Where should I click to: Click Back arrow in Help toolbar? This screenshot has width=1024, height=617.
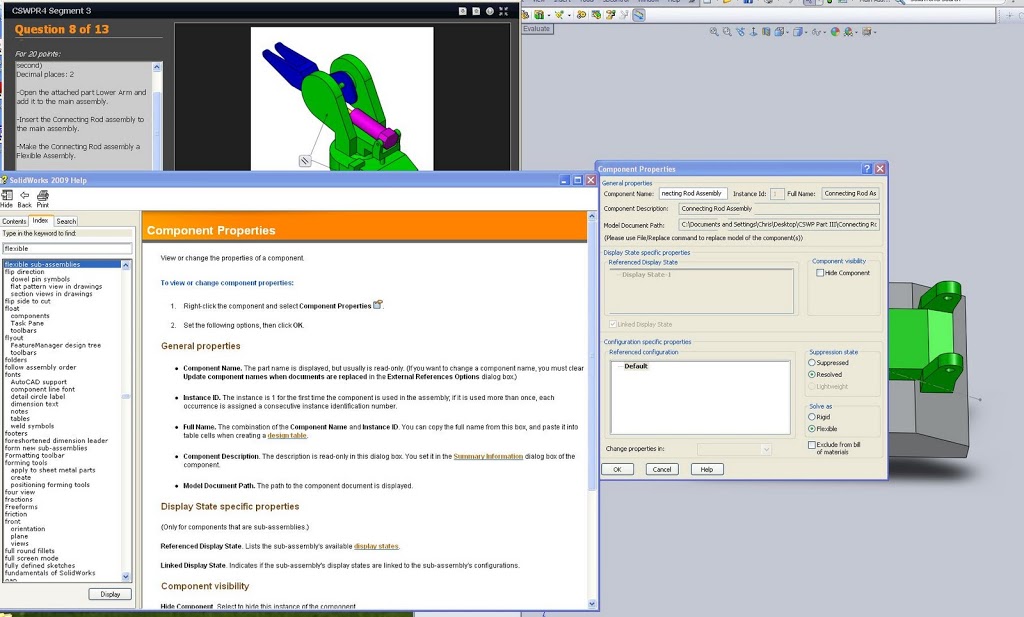coord(25,195)
